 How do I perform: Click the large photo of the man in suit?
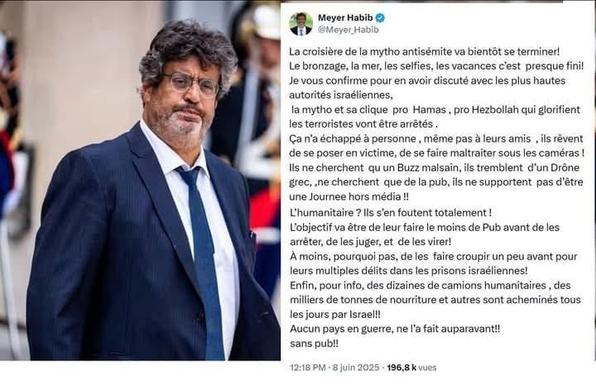point(140,182)
